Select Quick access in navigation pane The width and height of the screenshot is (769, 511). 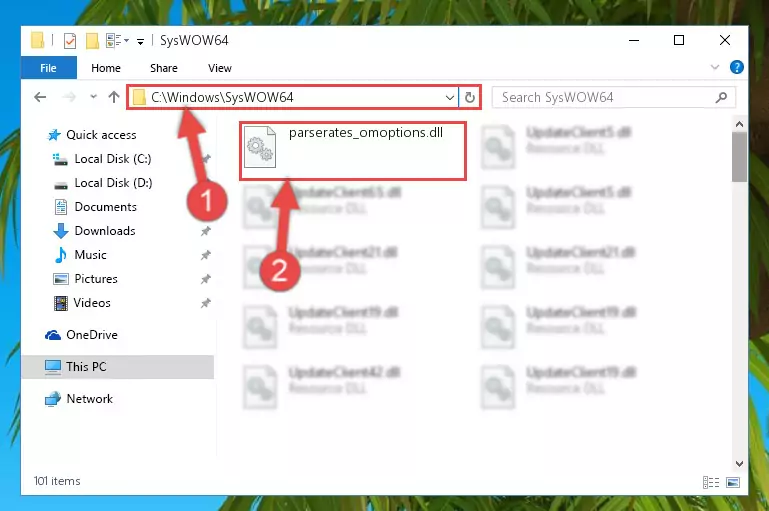[x=101, y=135]
